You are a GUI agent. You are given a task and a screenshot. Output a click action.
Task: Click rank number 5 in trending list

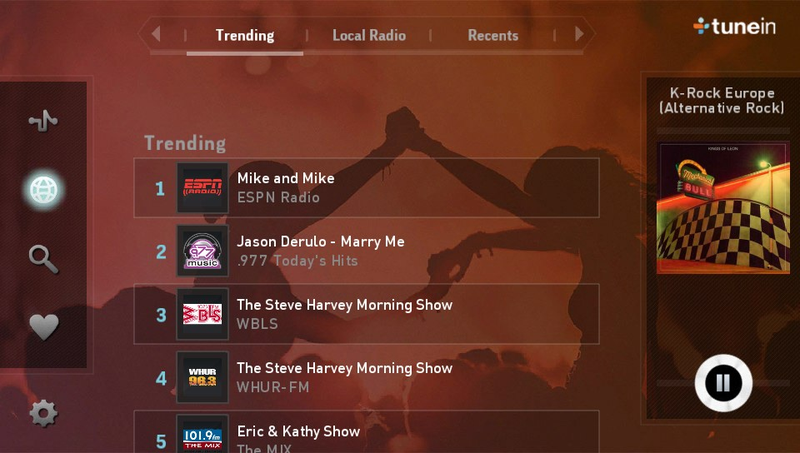[x=161, y=441]
